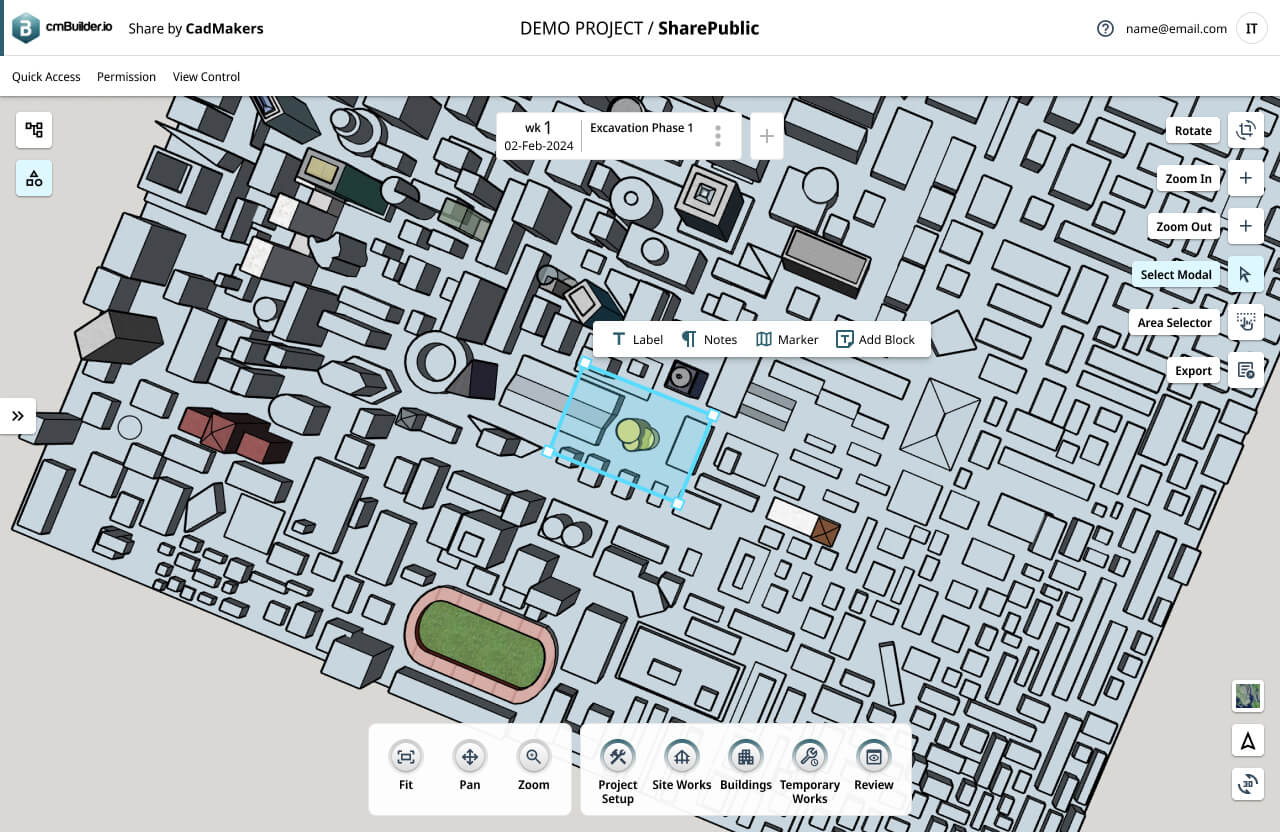The height and width of the screenshot is (832, 1280).
Task: Click Add Block in the floating toolbar
Action: tap(875, 339)
